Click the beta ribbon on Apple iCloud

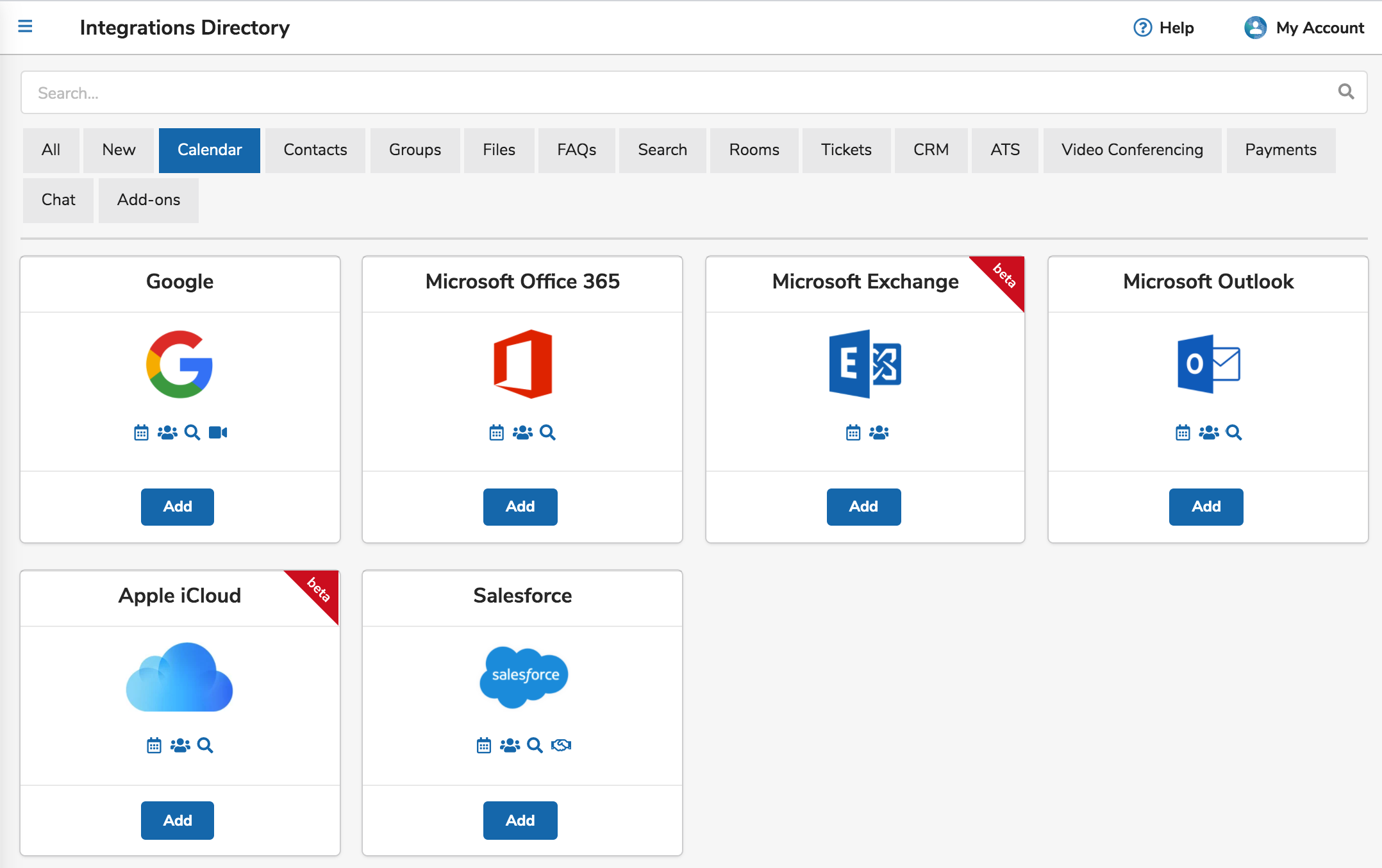click(319, 590)
